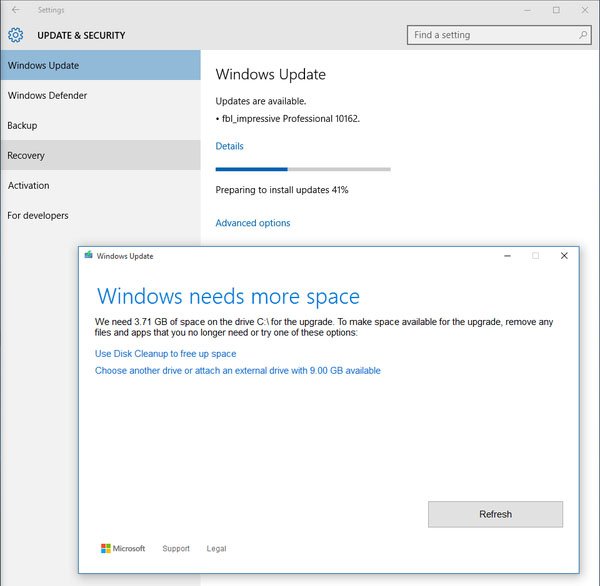Click Use Disk Cleanup to free up space

165,354
